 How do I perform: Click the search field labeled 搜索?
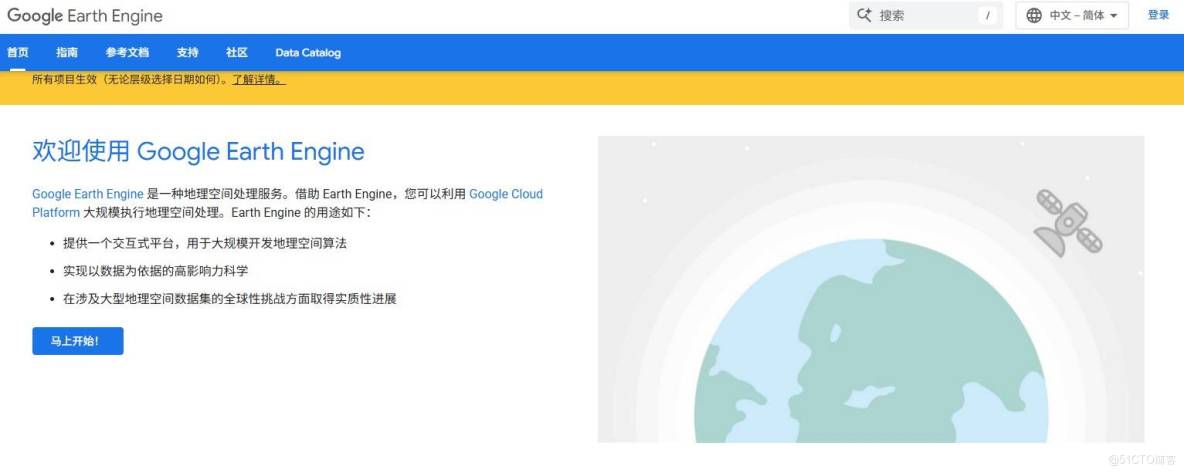coord(926,15)
